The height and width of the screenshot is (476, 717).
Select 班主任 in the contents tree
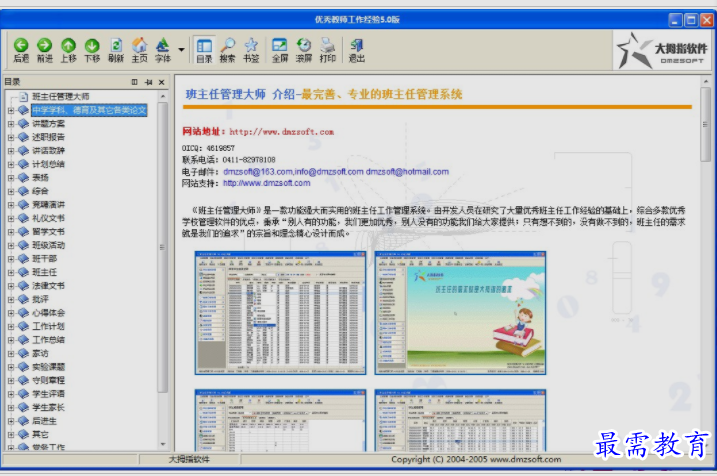point(44,272)
